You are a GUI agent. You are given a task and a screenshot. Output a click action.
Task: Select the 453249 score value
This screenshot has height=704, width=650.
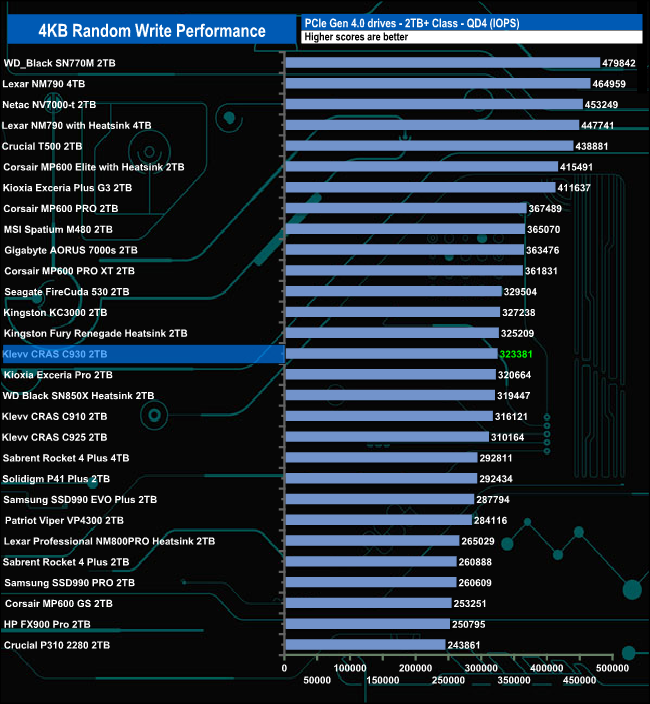pos(601,105)
